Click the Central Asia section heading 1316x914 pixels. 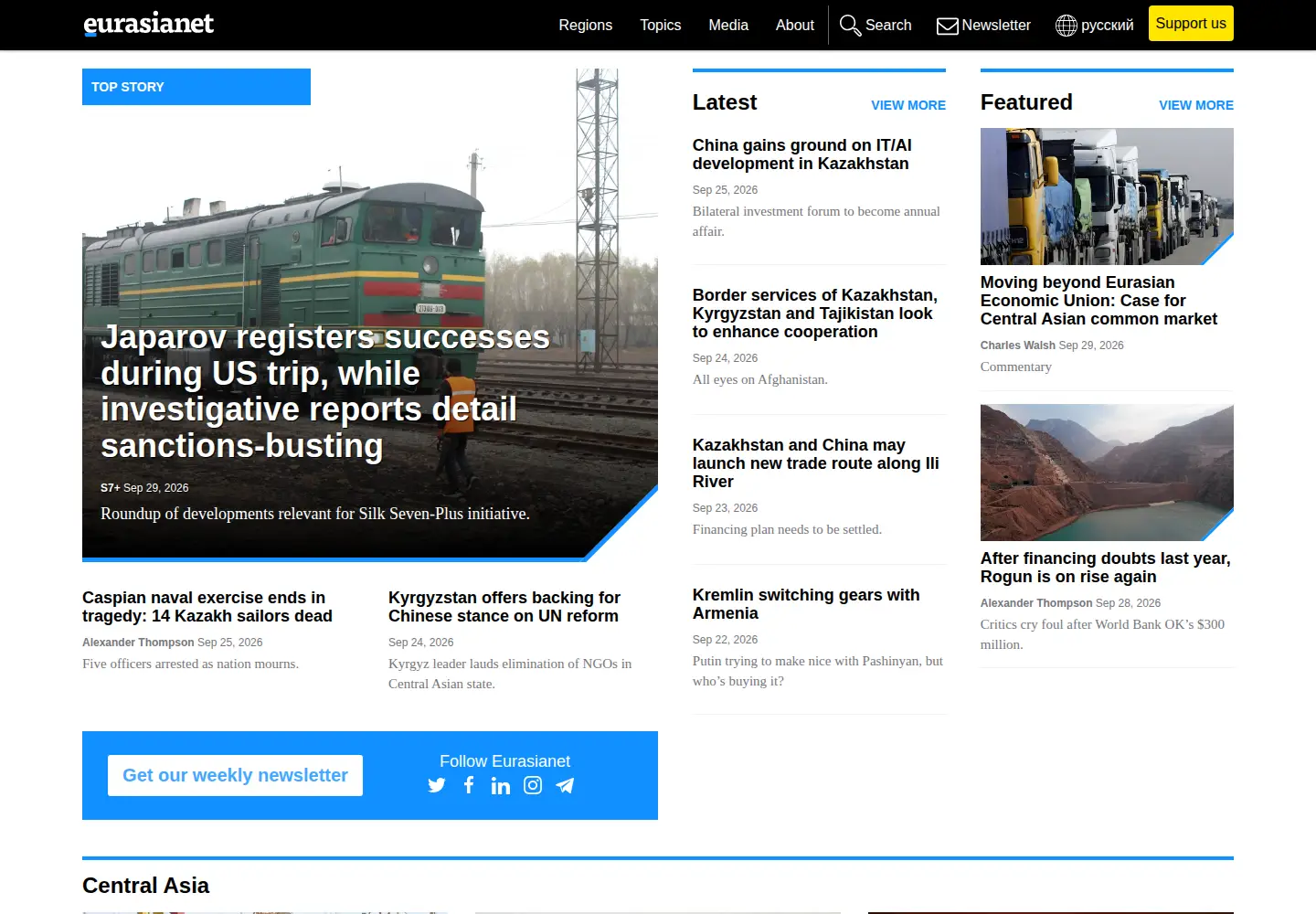[145, 886]
